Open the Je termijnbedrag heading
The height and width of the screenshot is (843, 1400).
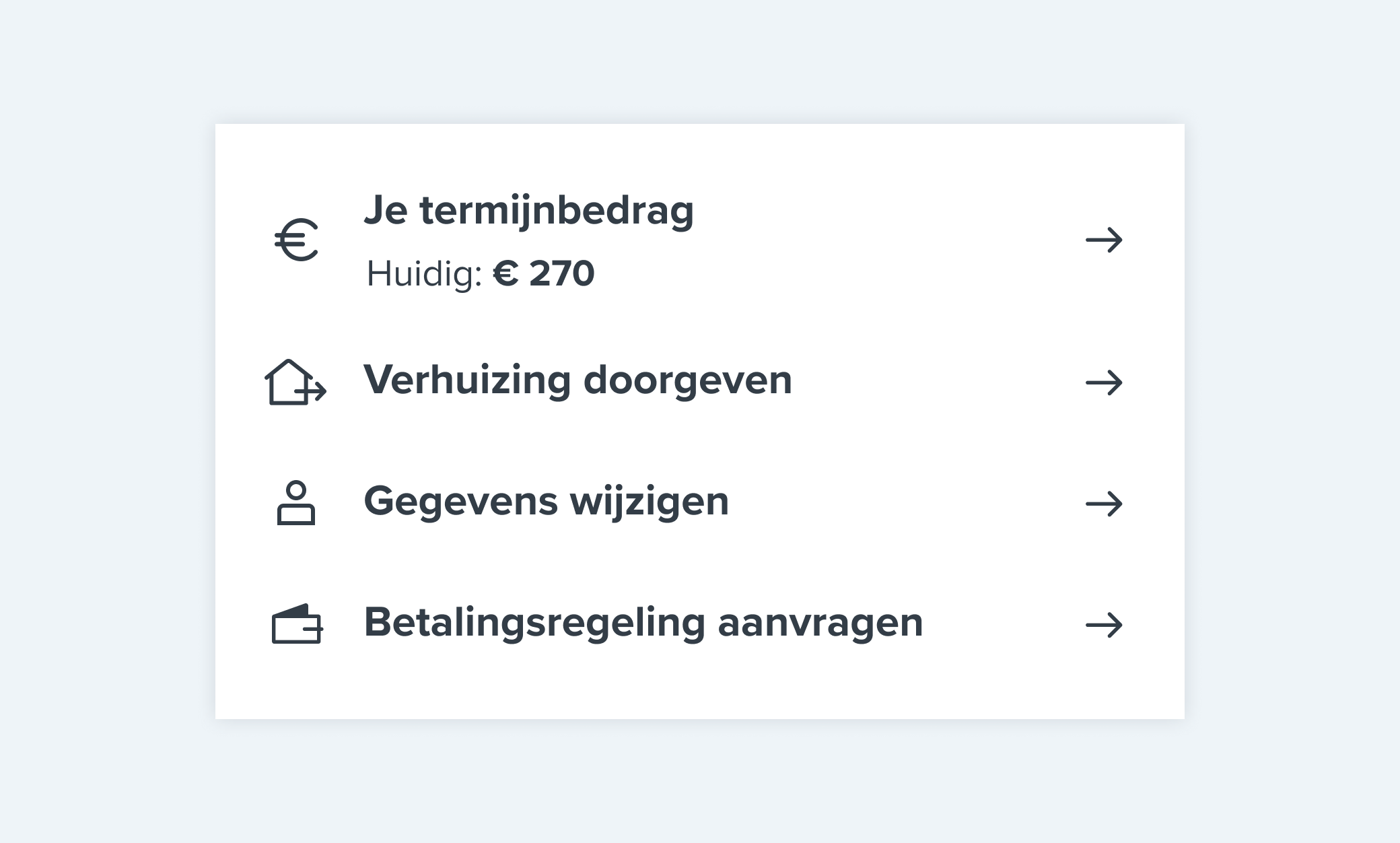[528, 211]
